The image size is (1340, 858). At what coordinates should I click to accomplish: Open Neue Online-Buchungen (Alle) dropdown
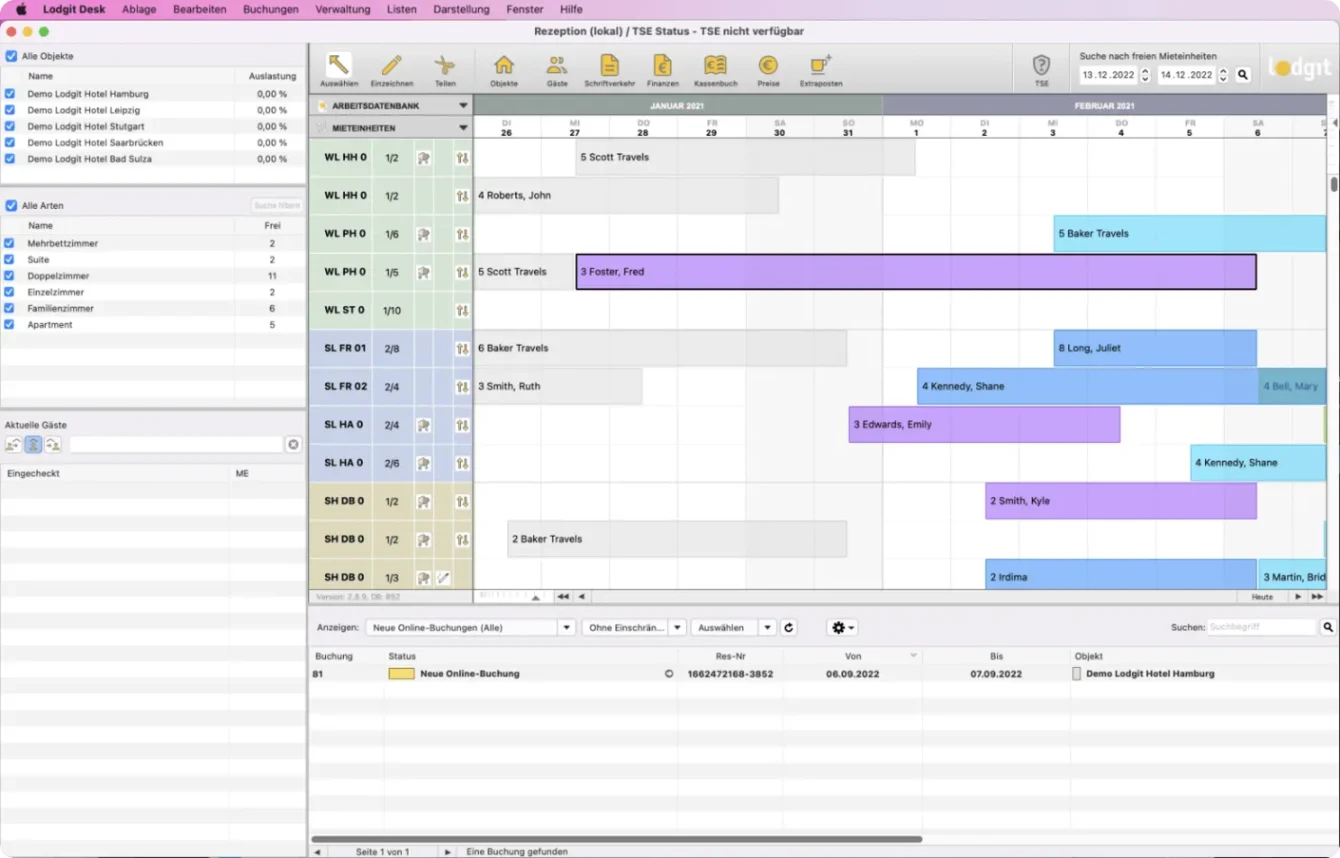[x=470, y=628]
